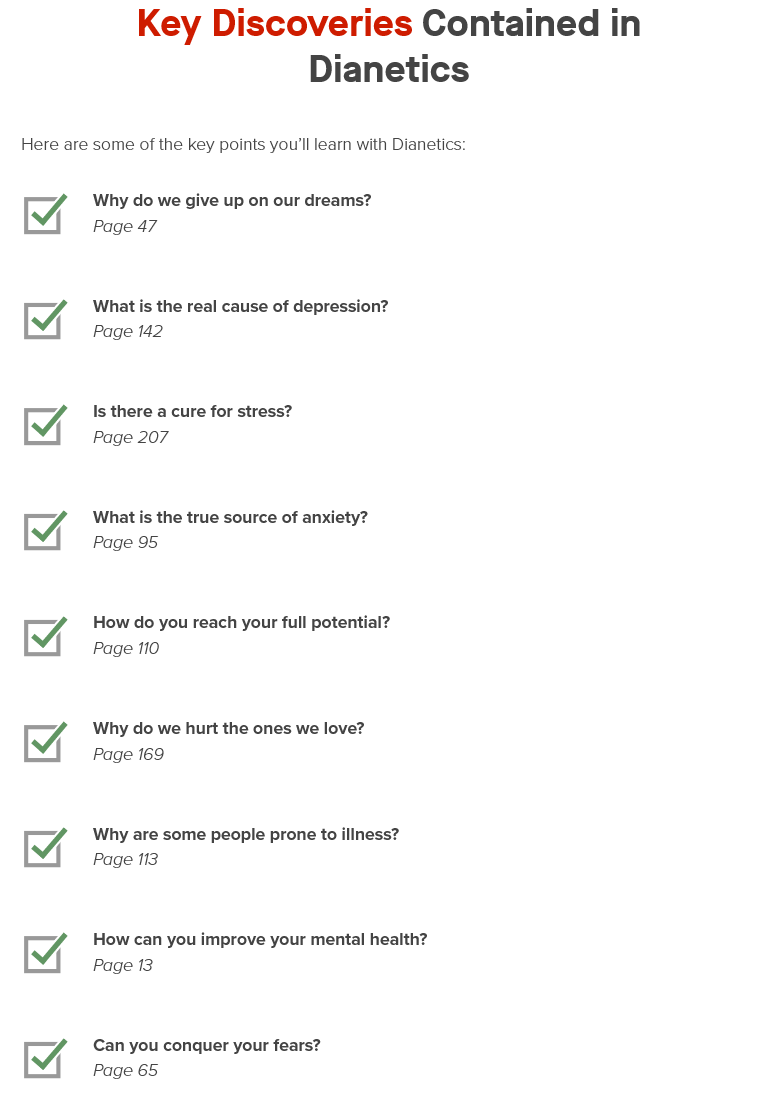Click checkbox by 'improve your mental health'
The width and height of the screenshot is (757, 1113).
click(x=44, y=953)
